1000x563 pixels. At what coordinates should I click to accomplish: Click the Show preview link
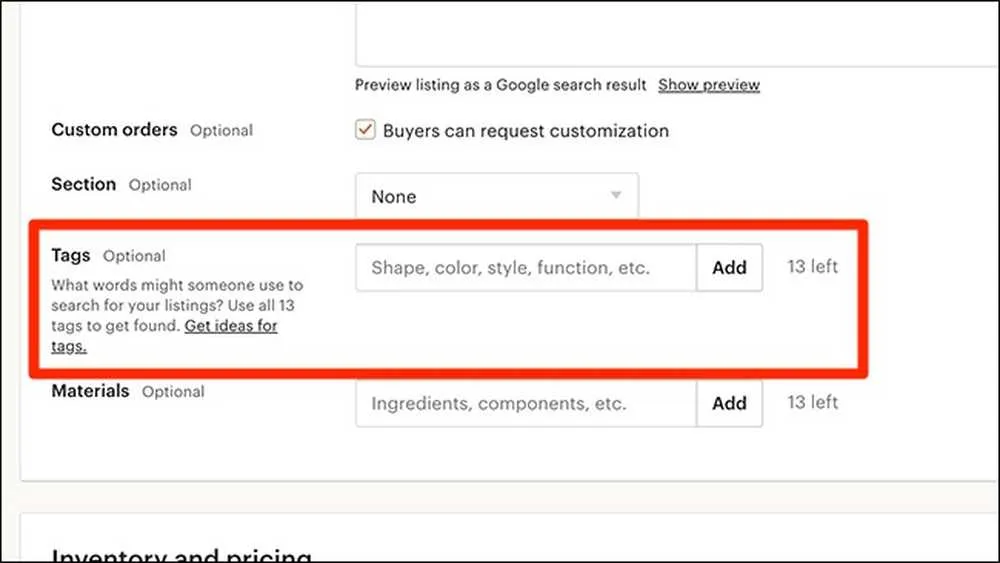pyautogui.click(x=709, y=85)
